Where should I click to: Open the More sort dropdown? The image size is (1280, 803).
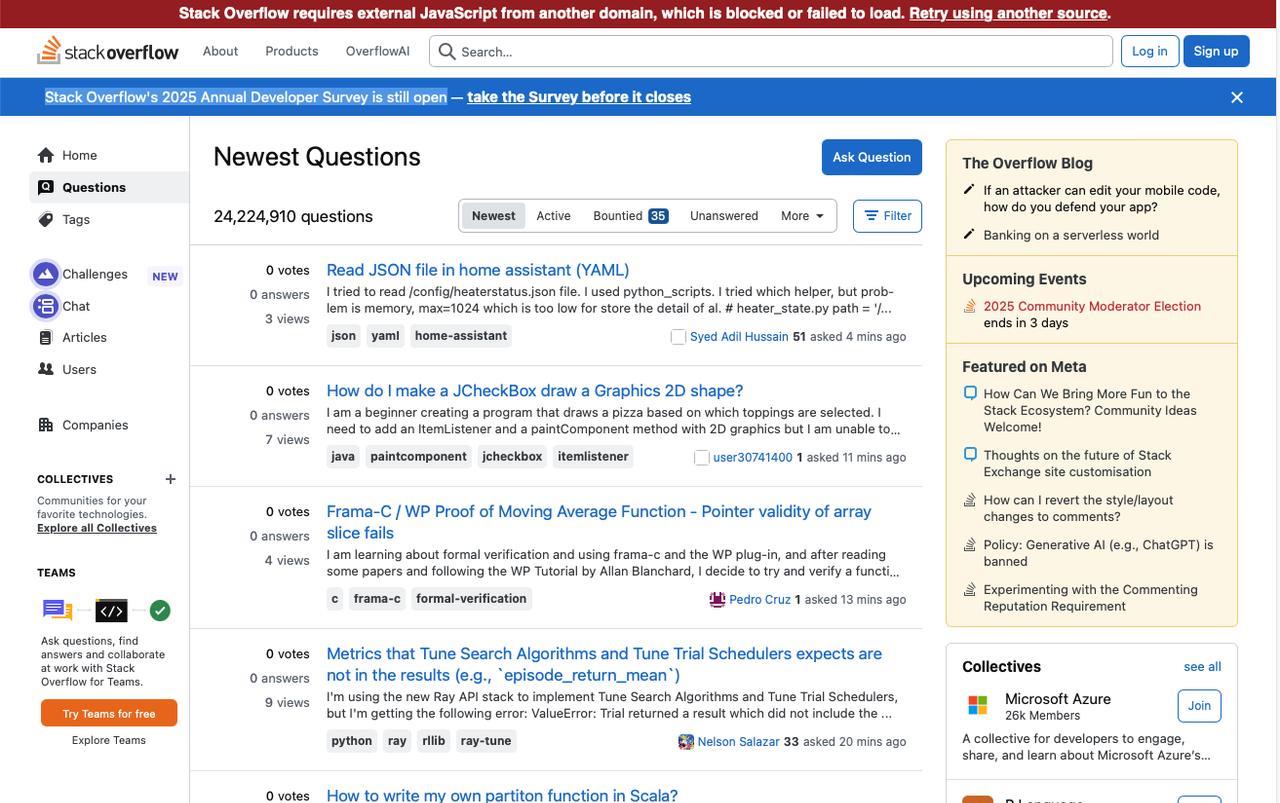(x=802, y=216)
